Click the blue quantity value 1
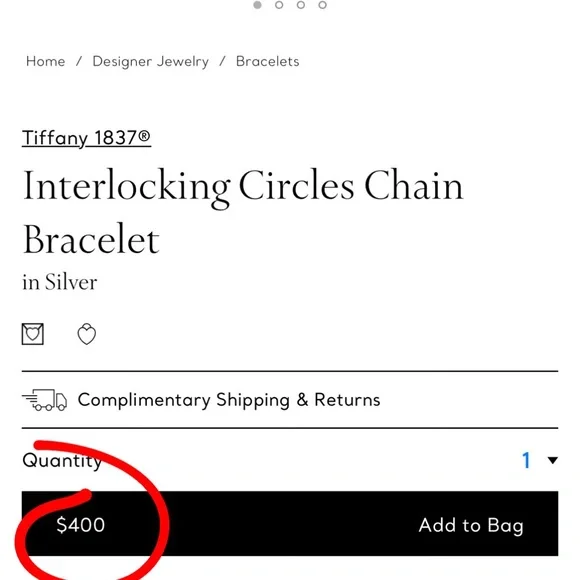The width and height of the screenshot is (580, 580). coord(526,461)
